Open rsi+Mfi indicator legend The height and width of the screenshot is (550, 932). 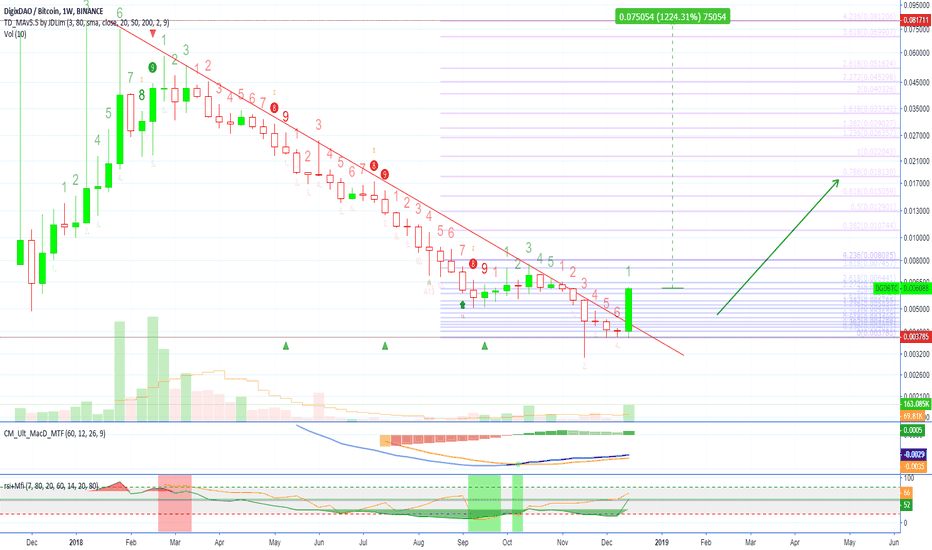tap(52, 486)
